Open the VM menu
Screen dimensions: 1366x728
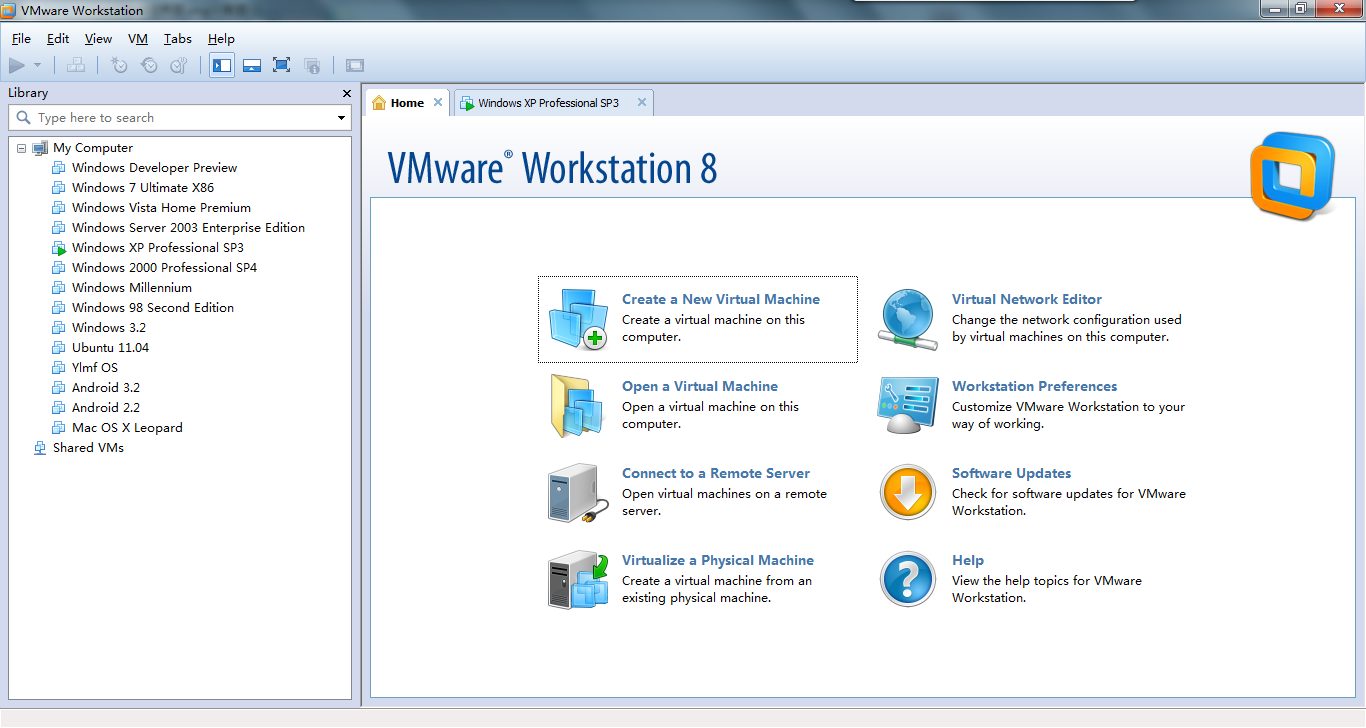click(138, 39)
